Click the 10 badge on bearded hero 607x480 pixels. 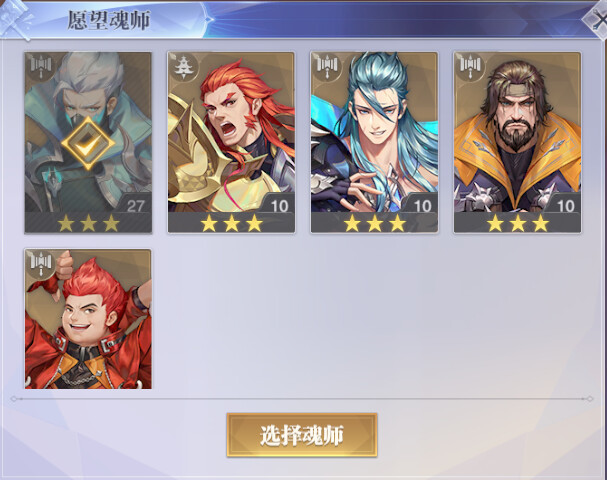coord(566,206)
